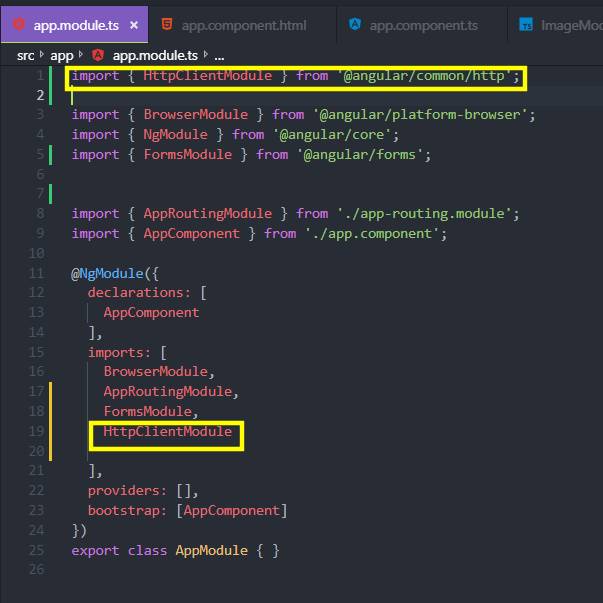603x603 pixels.
Task: Open the app breadcrumb segment
Action: pos(62,56)
